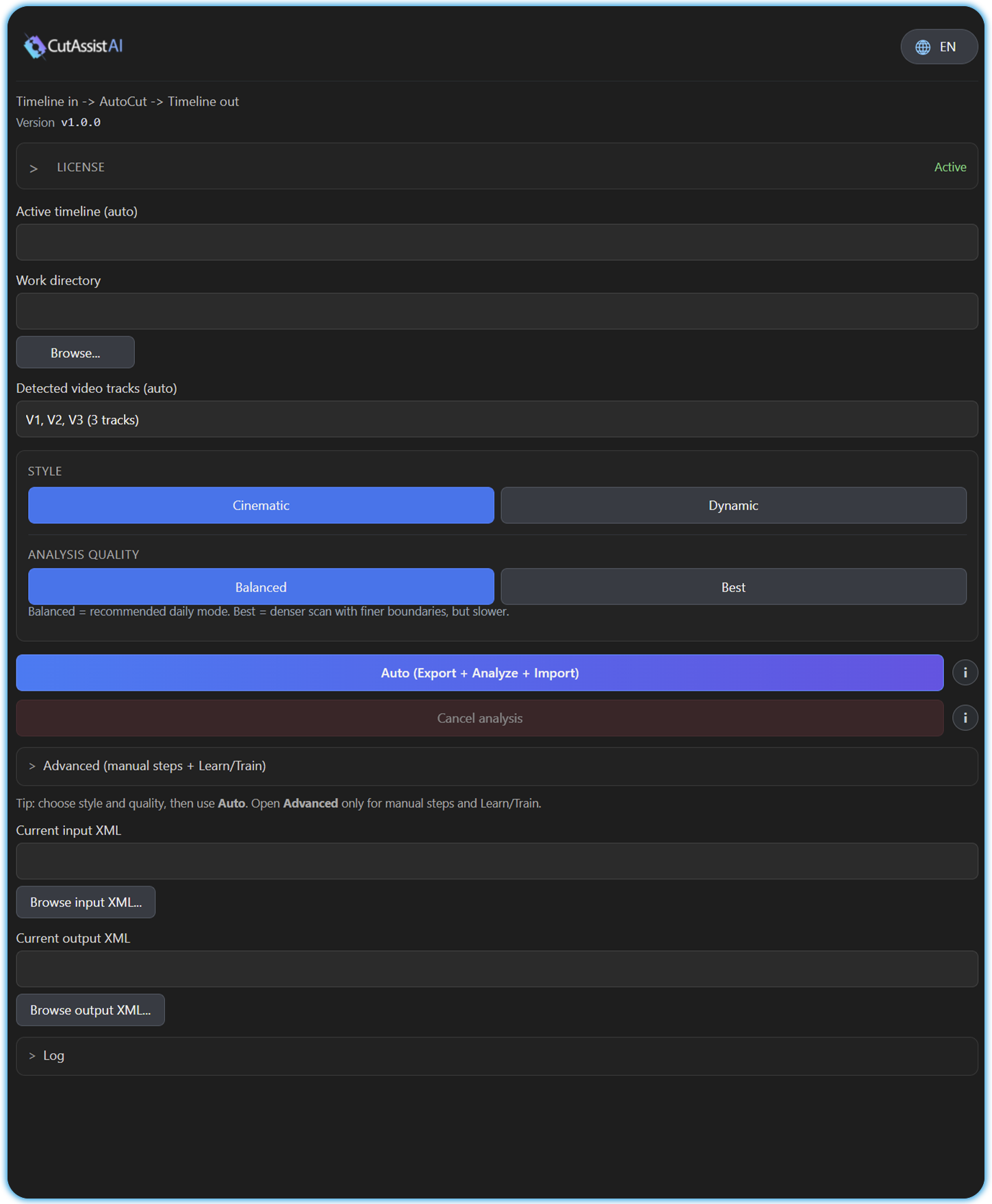The image size is (992, 1204).
Task: Click the 'Timeline in -> AutoCut -> Timeline out' text
Action: [x=127, y=101]
